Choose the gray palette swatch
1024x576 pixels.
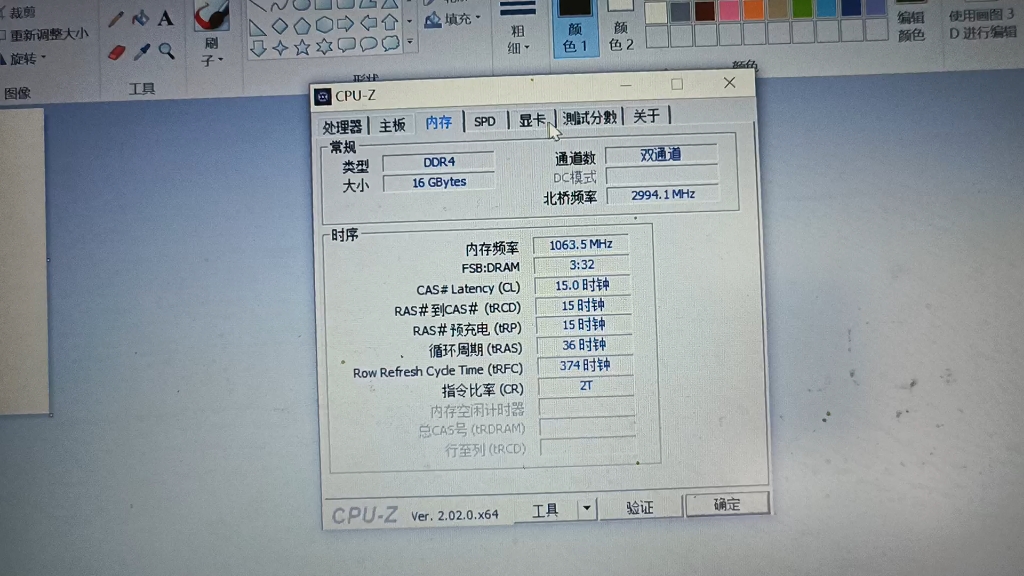coord(680,12)
